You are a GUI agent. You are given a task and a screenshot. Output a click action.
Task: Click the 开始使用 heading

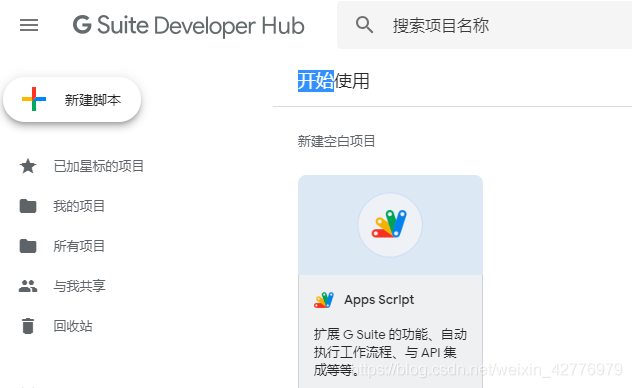click(x=333, y=81)
